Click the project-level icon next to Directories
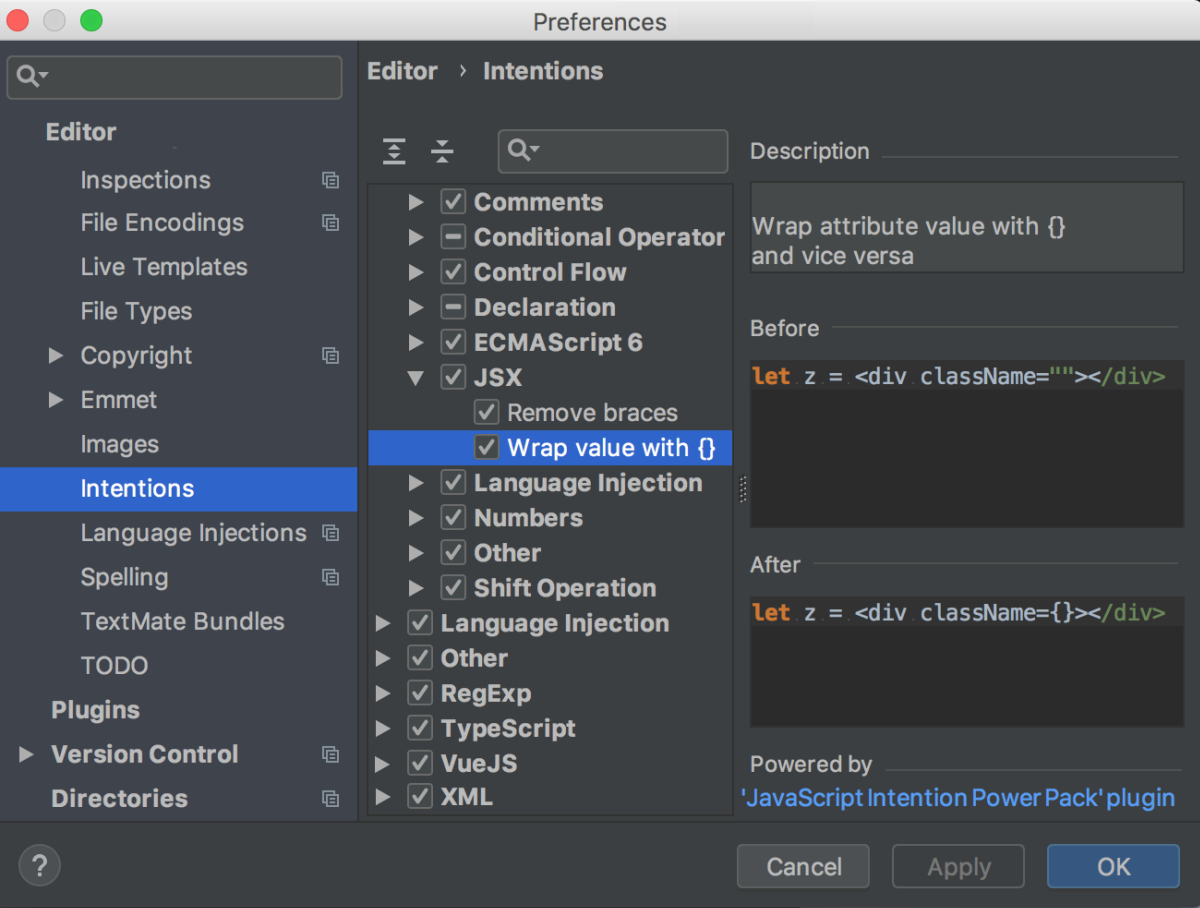Image resolution: width=1200 pixels, height=908 pixels. pyautogui.click(x=330, y=799)
